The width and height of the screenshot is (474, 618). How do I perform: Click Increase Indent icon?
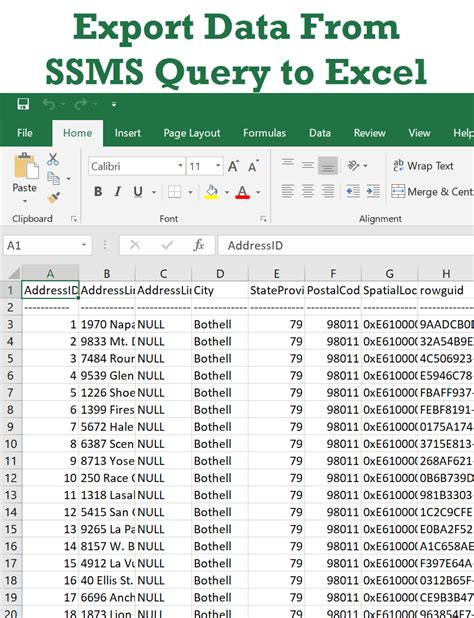pos(373,191)
